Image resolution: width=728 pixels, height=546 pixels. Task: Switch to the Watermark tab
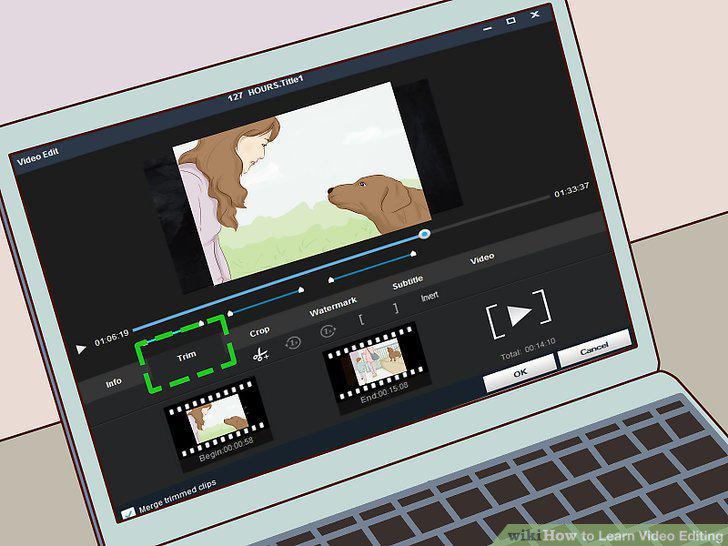click(333, 306)
